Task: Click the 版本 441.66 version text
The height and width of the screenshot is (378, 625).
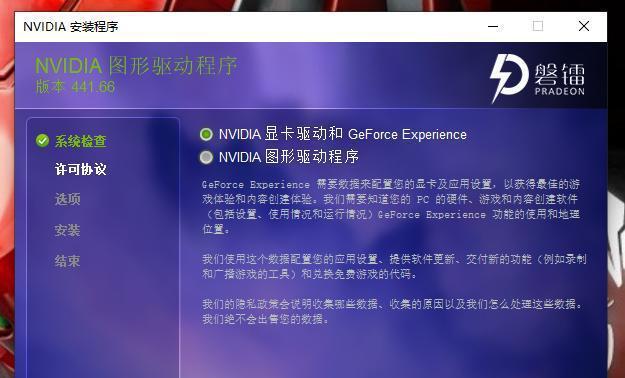Action: coord(75,87)
